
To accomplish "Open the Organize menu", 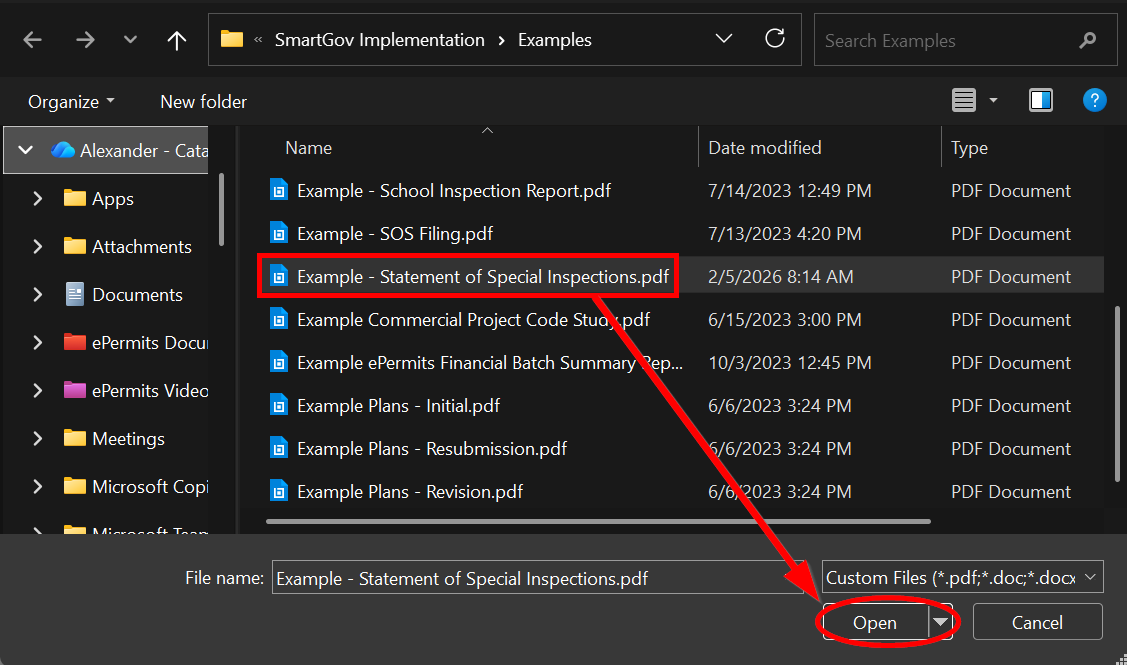I will pyautogui.click(x=70, y=102).
